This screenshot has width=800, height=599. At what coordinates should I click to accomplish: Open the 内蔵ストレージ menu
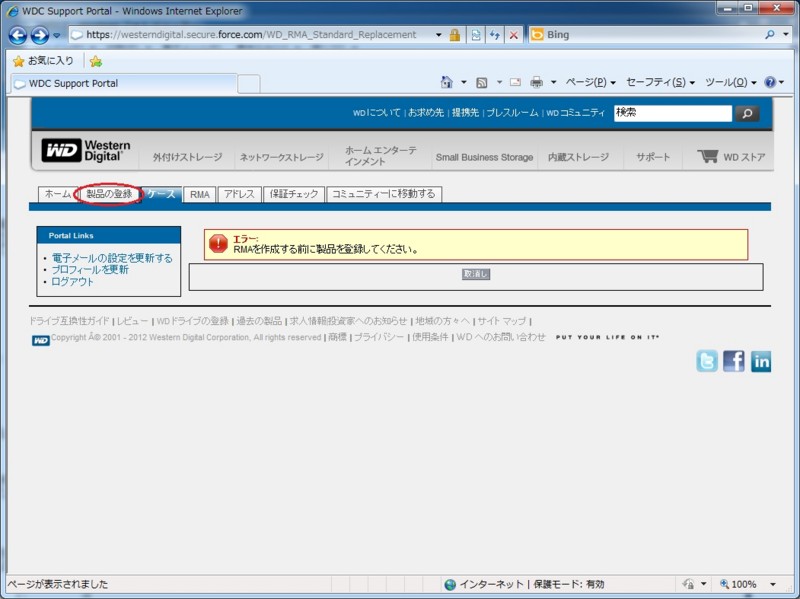pos(578,157)
